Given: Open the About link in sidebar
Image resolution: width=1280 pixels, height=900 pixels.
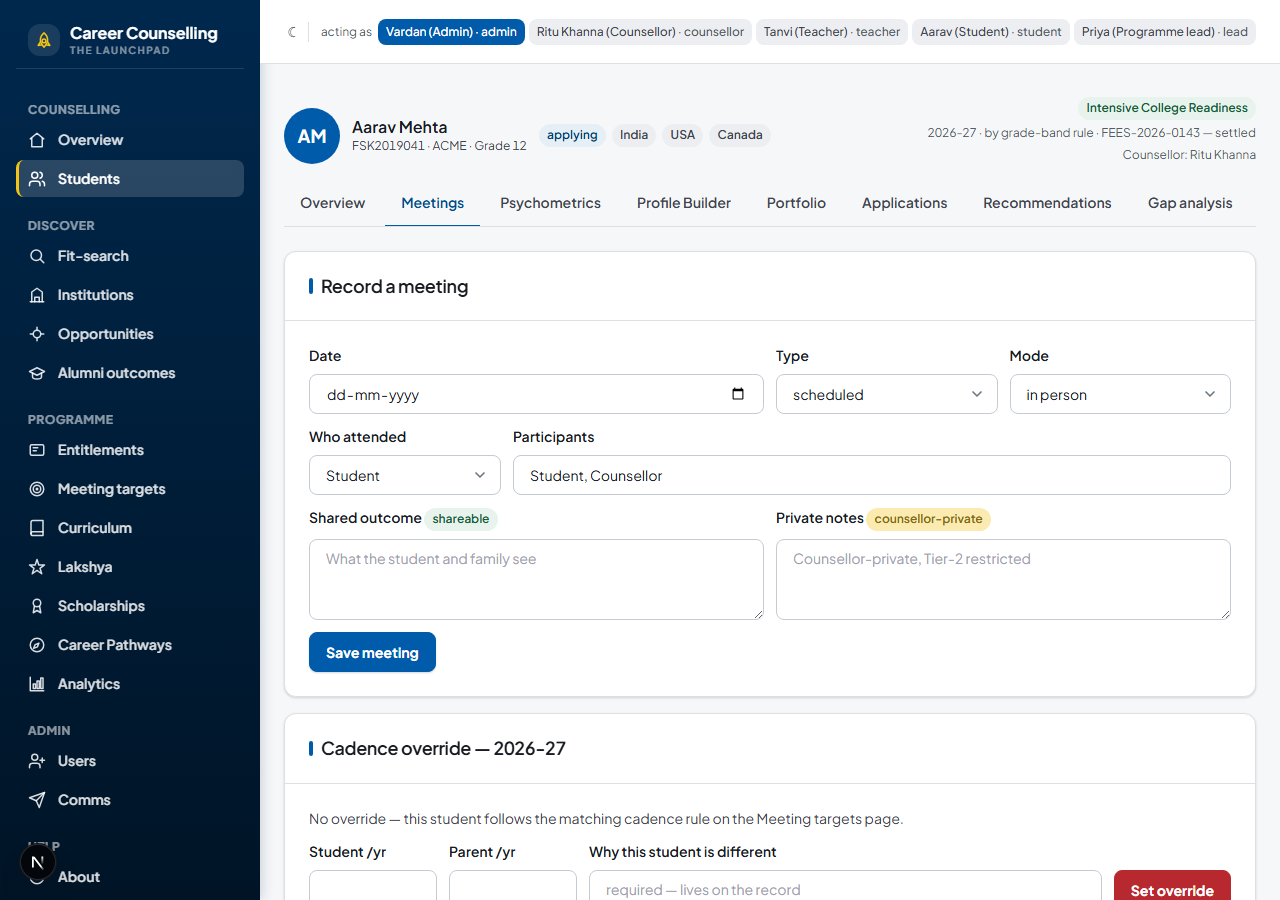Looking at the screenshot, I should click(130, 877).
